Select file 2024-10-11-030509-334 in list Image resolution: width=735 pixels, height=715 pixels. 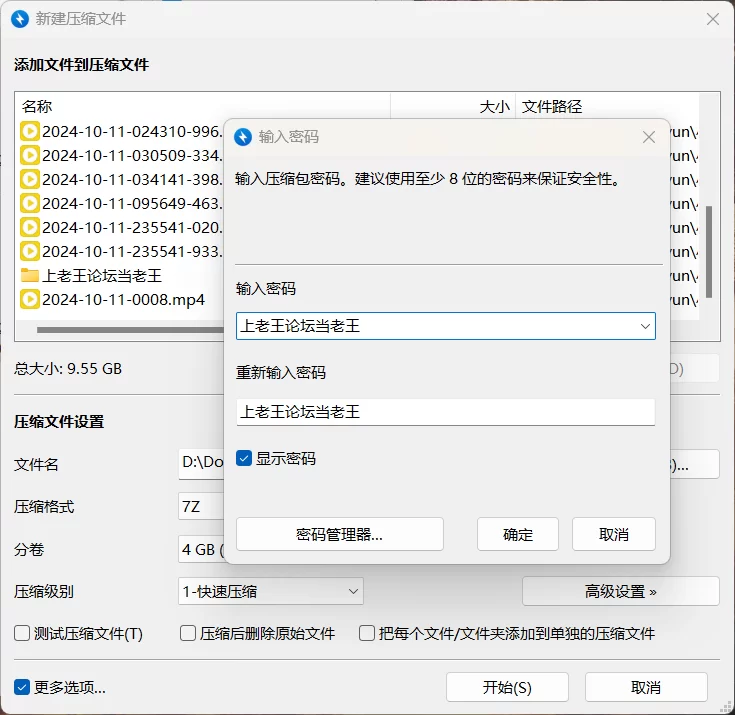click(132, 156)
